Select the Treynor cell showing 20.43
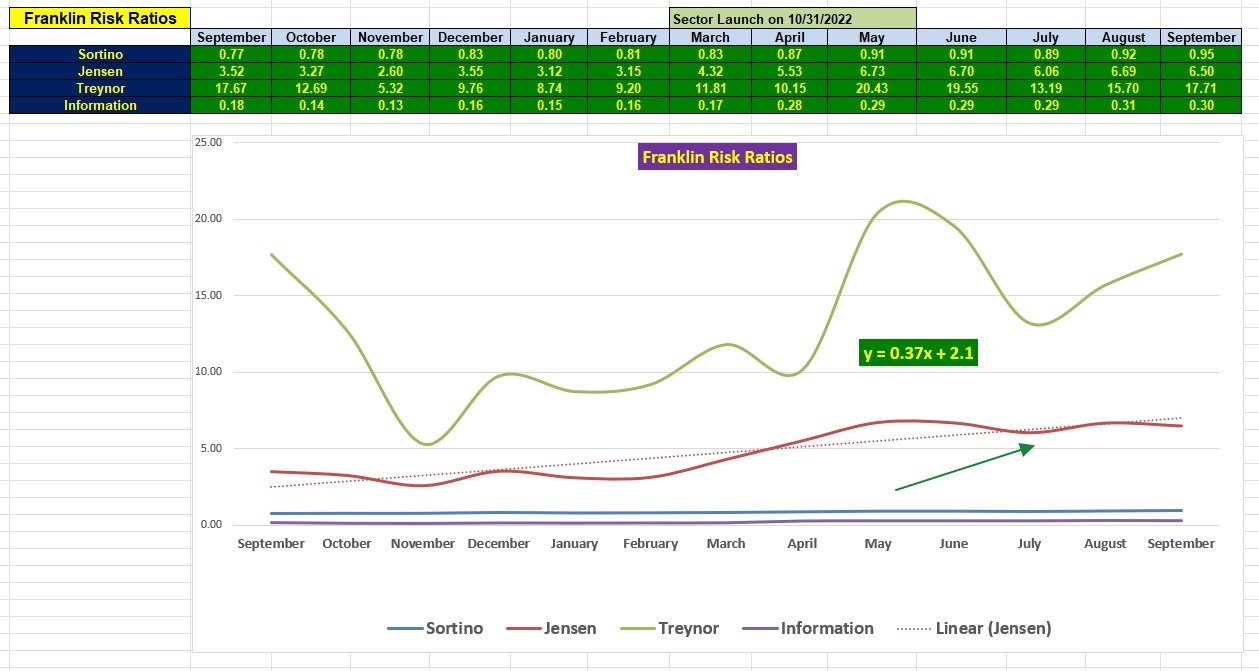The image size is (1259, 671). 871,88
